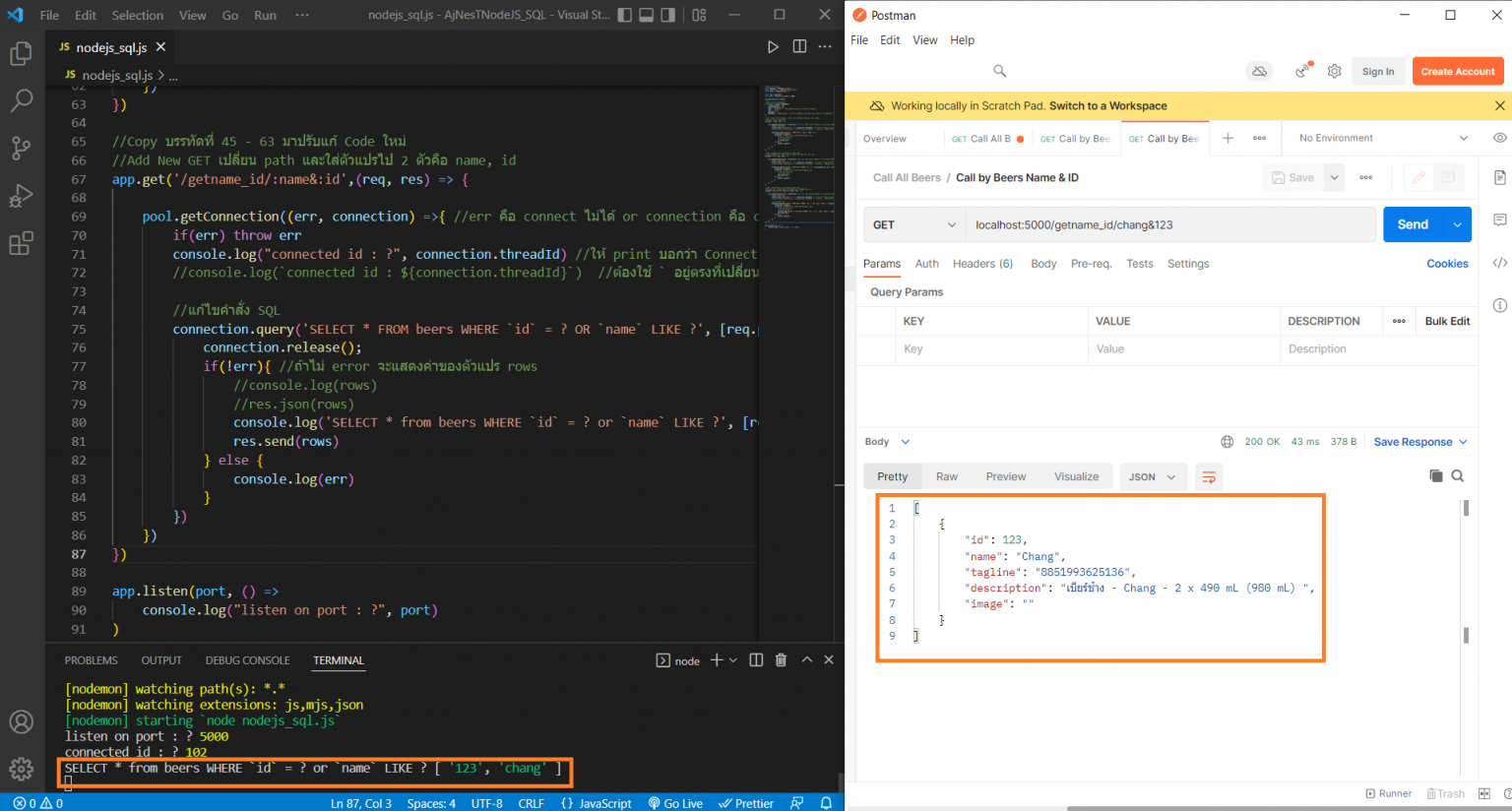Open the DEBUG CONSOLE tab

tap(247, 659)
